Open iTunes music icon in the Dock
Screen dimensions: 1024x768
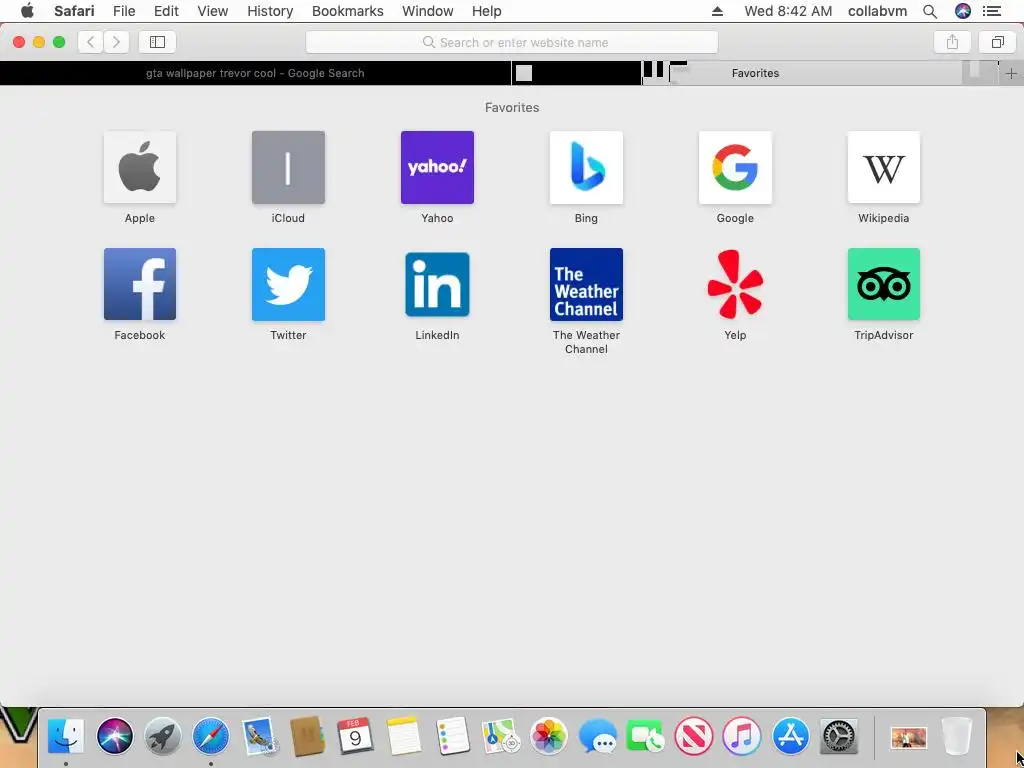pos(742,737)
